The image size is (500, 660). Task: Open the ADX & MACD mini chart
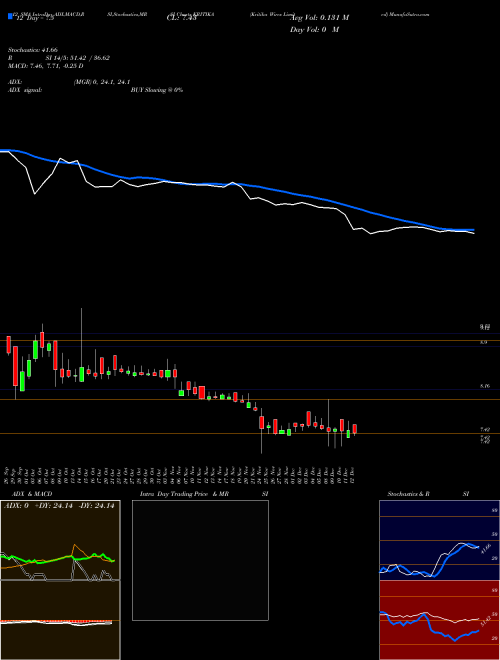coord(60,580)
